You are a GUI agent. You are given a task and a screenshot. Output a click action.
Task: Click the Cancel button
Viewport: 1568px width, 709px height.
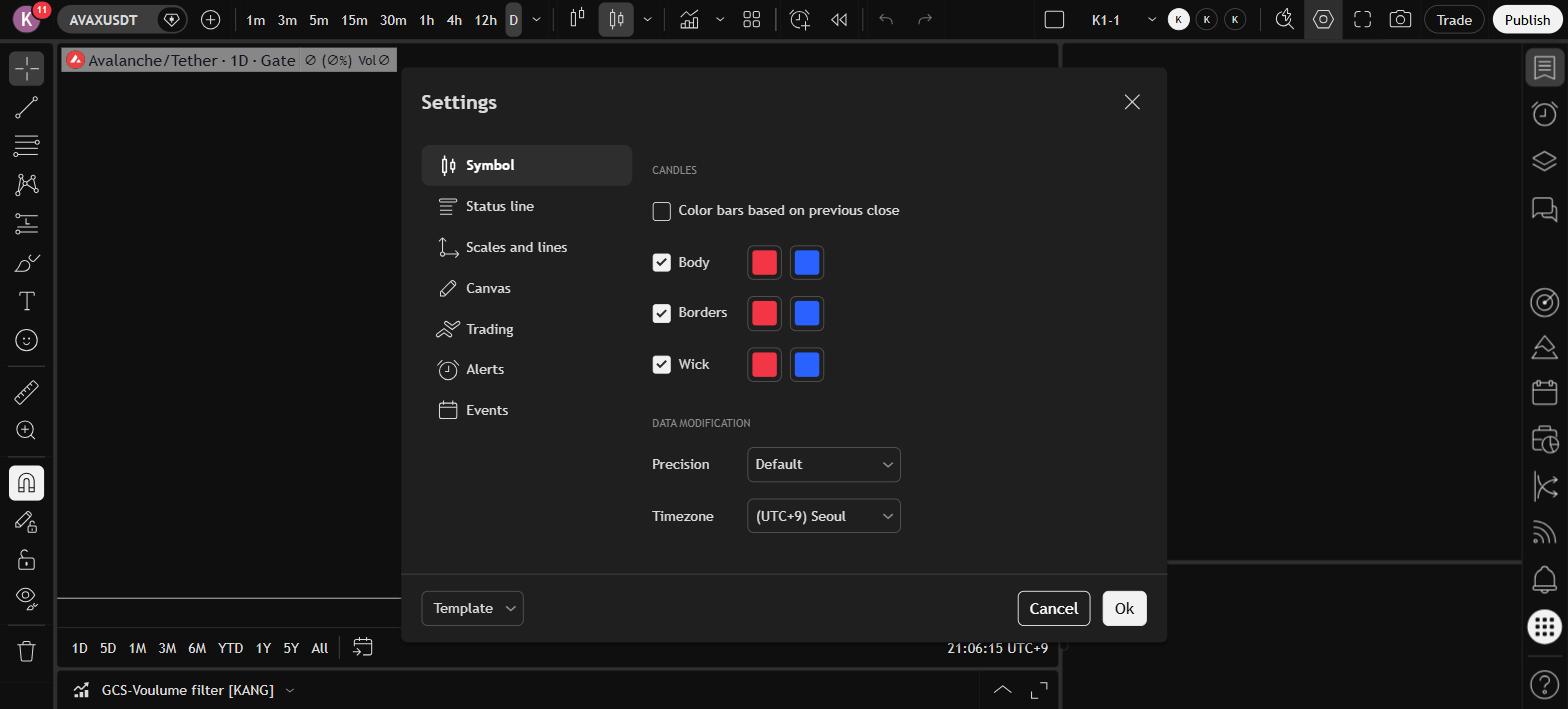pyautogui.click(x=1053, y=608)
